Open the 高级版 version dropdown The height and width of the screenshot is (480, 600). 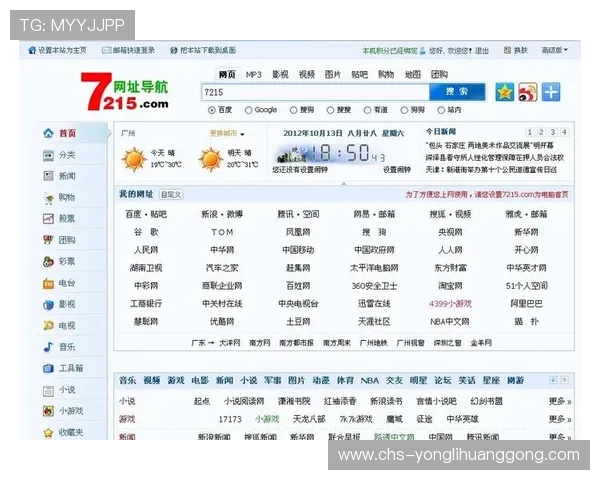(554, 50)
